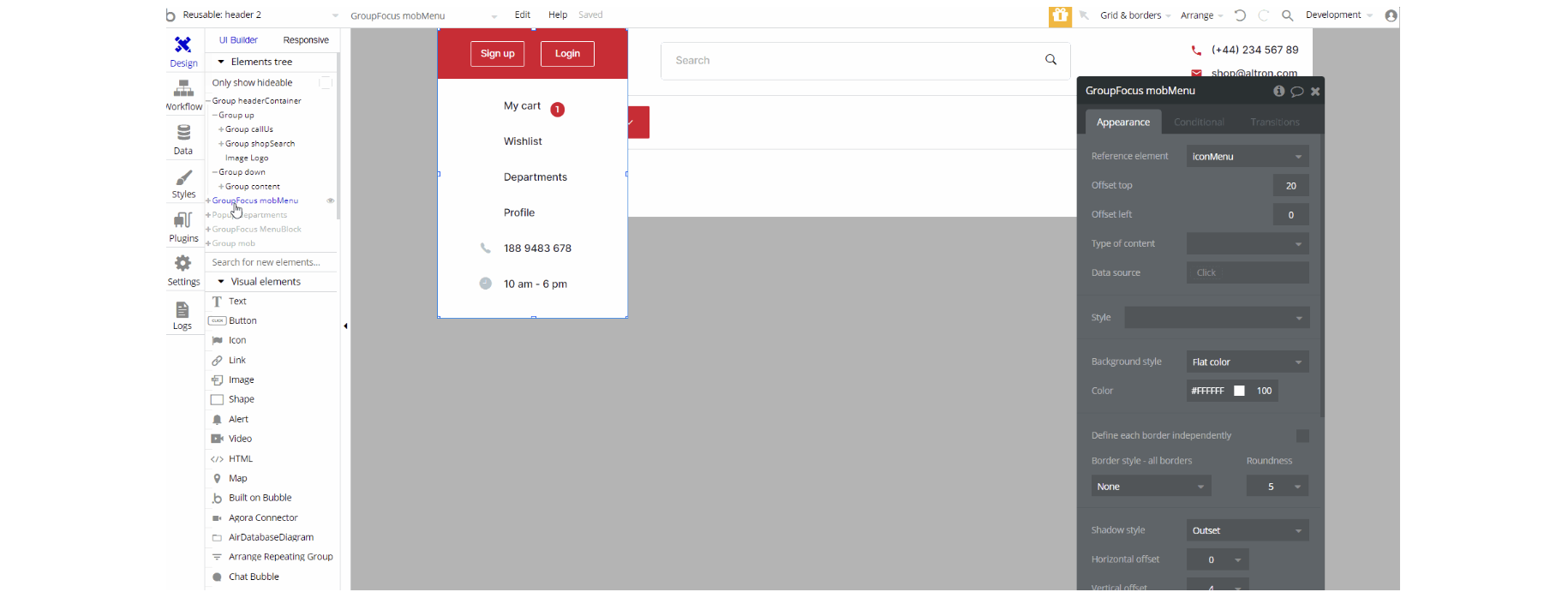
Task: Switch to the Responsive tab
Action: click(306, 40)
